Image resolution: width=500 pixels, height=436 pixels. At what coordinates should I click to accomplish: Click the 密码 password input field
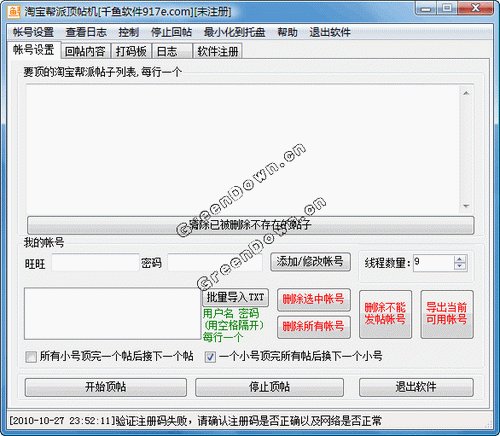click(215, 262)
